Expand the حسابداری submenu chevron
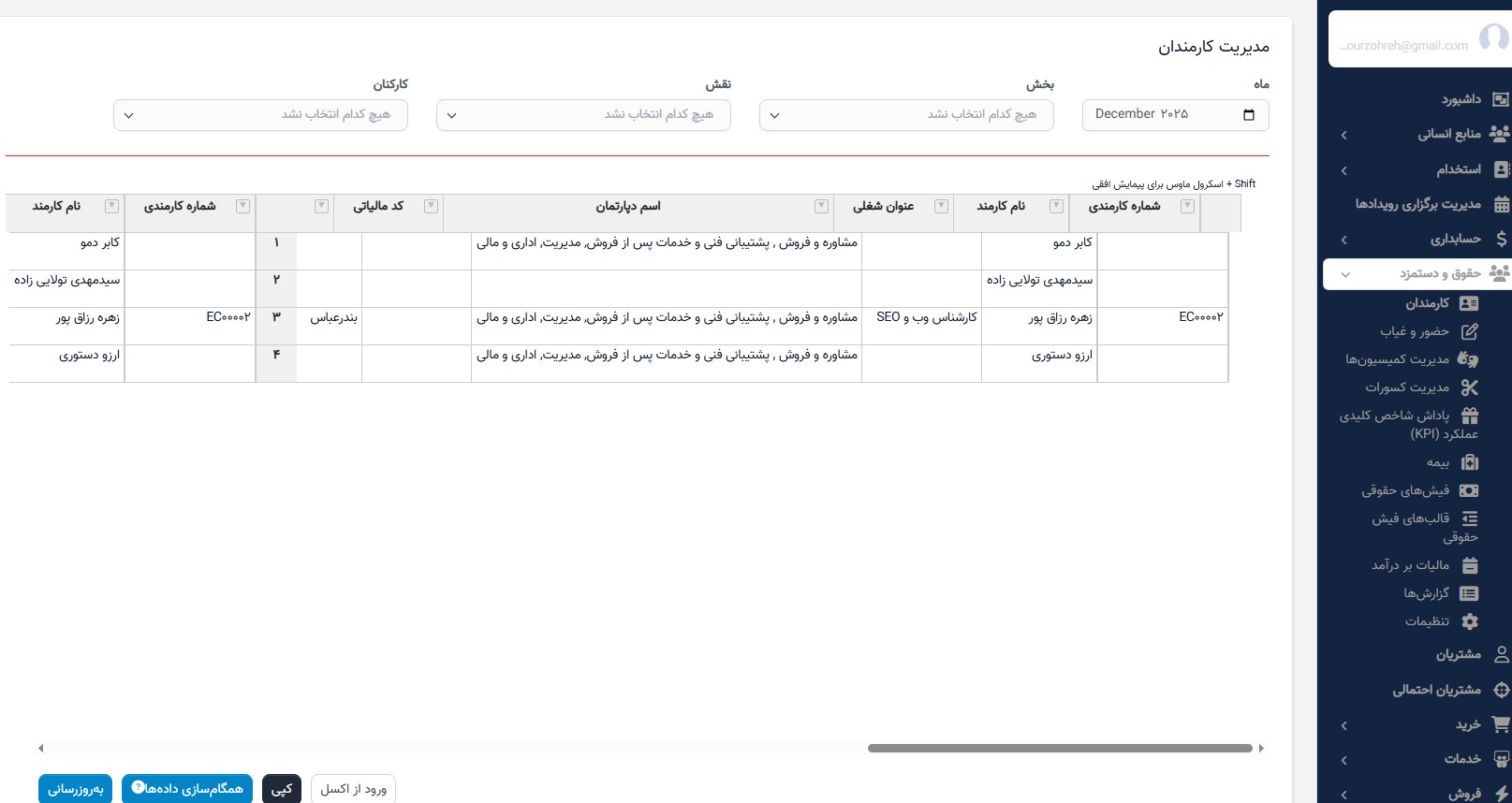Viewport: 1512px width, 803px height. point(1344,240)
